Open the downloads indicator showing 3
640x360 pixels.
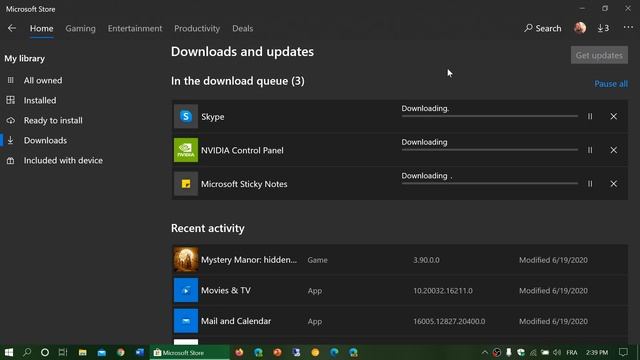coord(603,28)
